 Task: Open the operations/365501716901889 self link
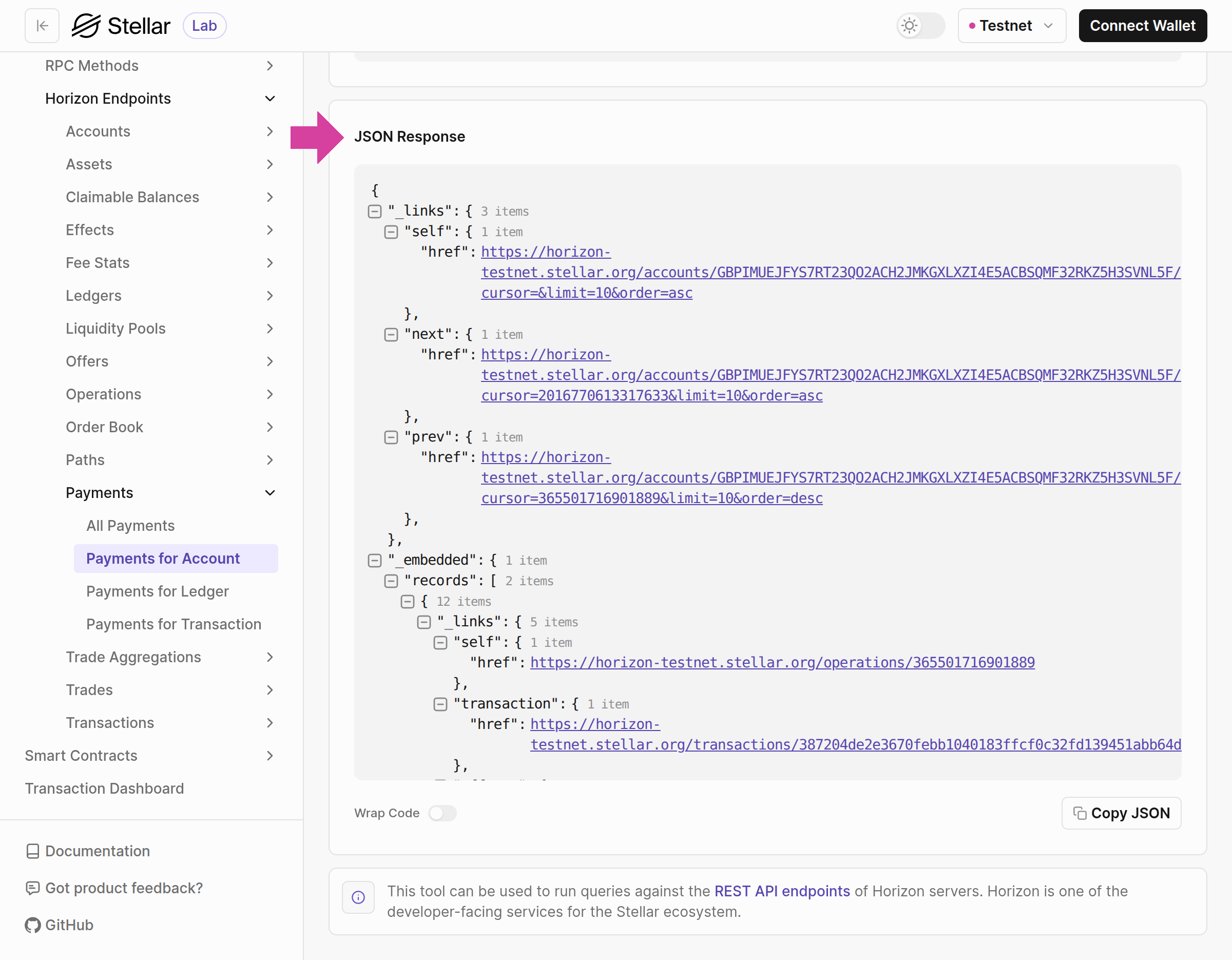[x=782, y=663]
